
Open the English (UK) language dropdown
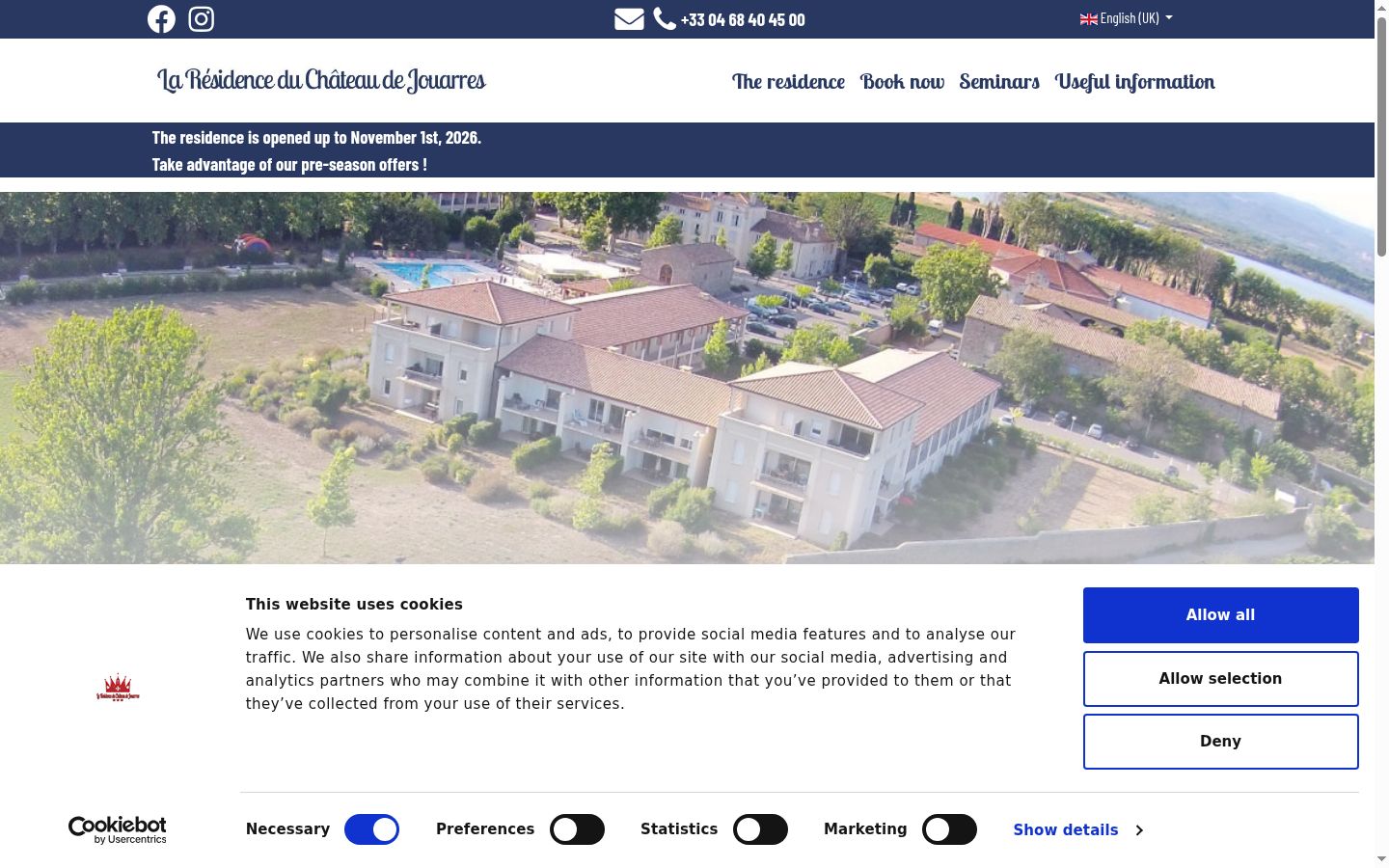[x=1127, y=18]
